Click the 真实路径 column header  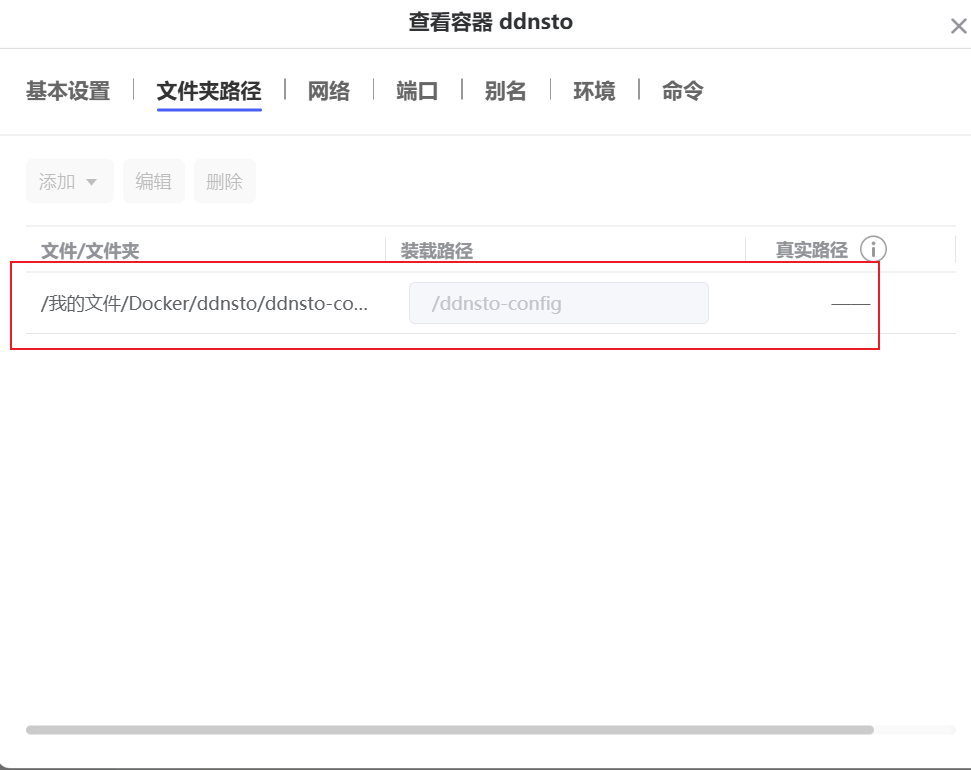pos(811,250)
